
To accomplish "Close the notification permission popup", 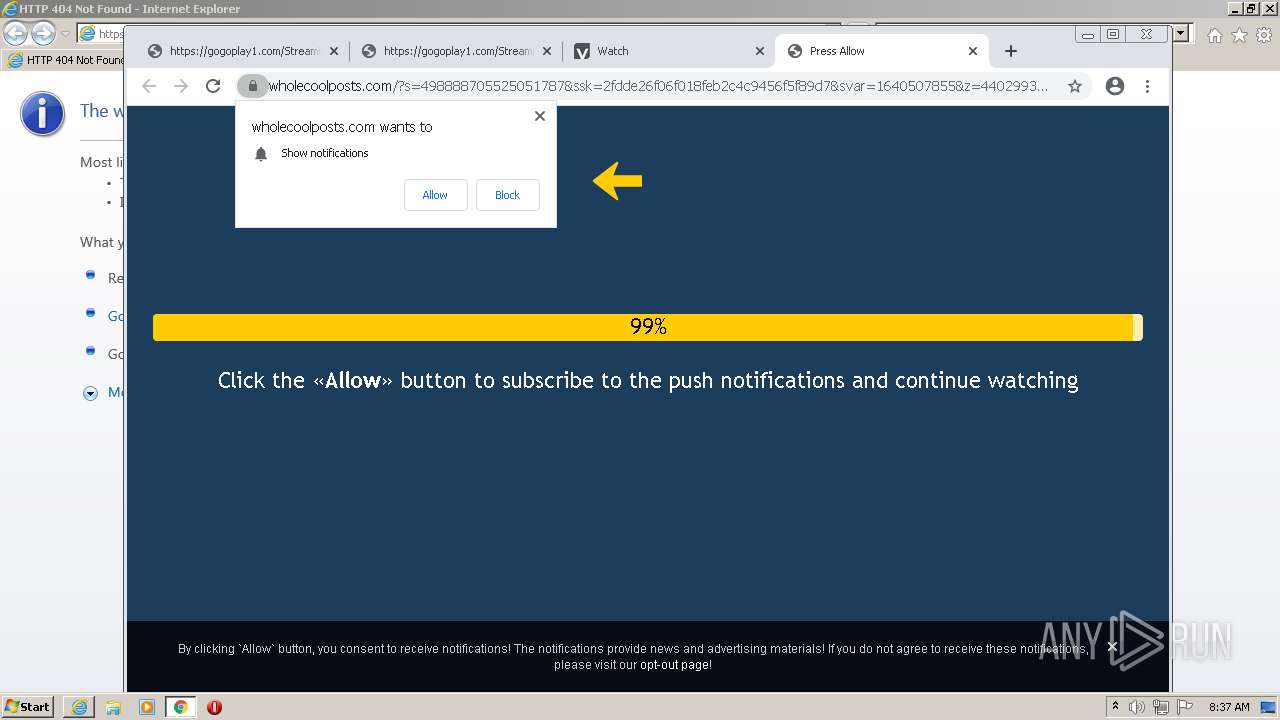I will tap(540, 116).
